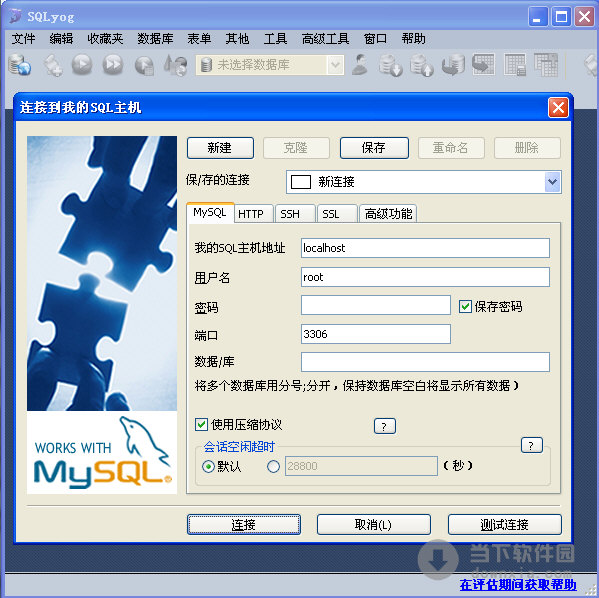The image size is (599, 598).
Task: Switch to the SSL tab
Action: [x=337, y=214]
